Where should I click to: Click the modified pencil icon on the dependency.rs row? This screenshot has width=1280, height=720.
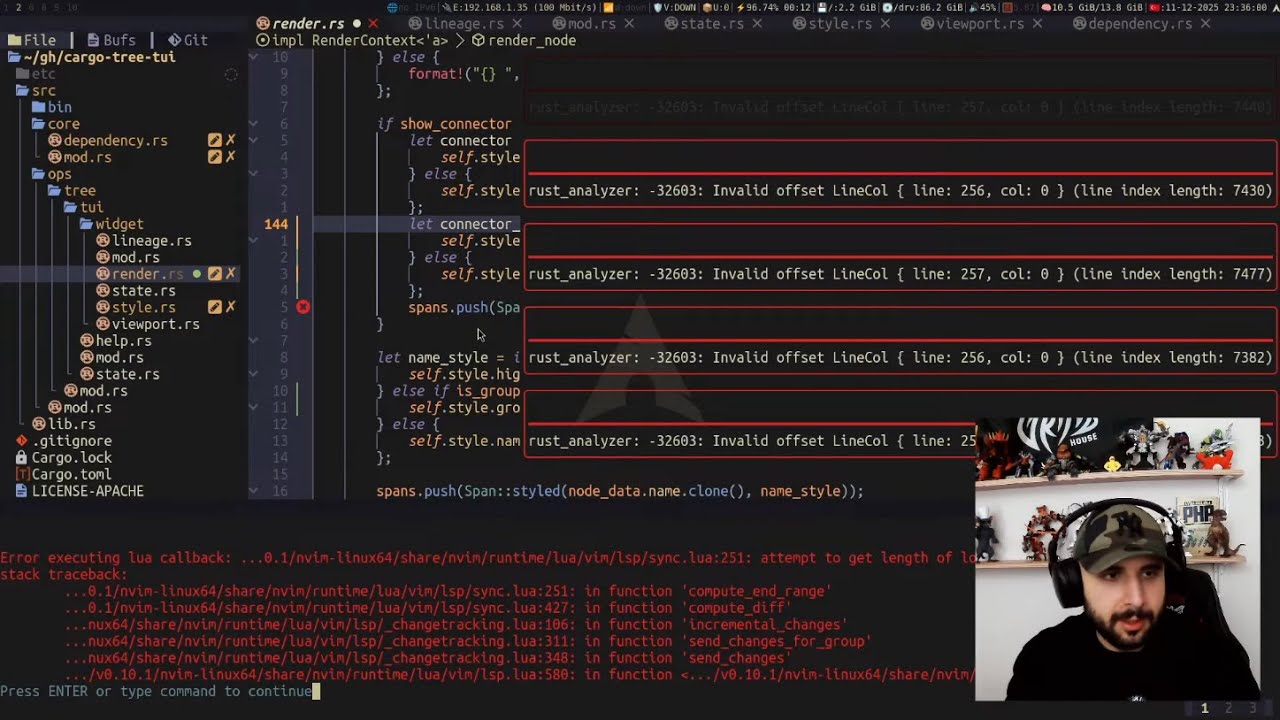[214, 141]
